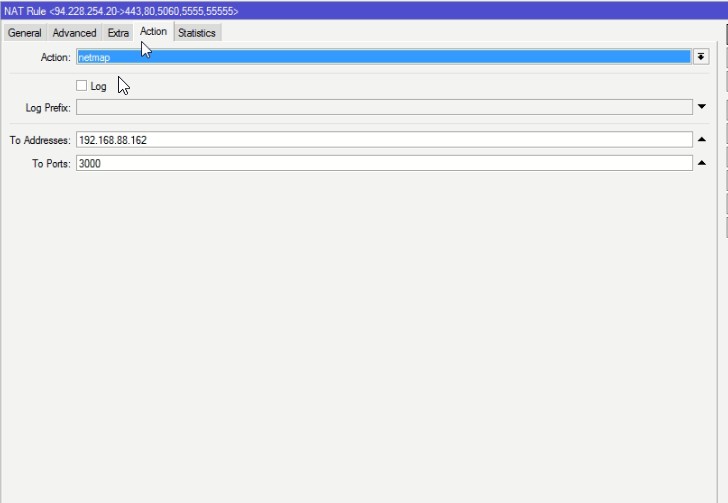
Task: Click the To Ports field 3000
Action: coord(384,163)
